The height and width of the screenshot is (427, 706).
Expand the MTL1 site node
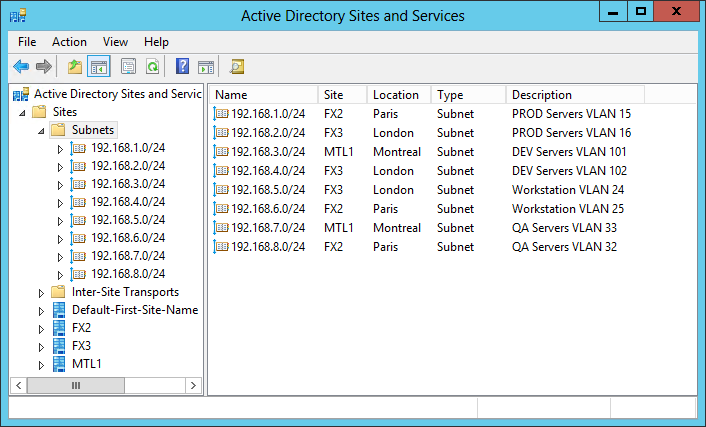[41, 365]
